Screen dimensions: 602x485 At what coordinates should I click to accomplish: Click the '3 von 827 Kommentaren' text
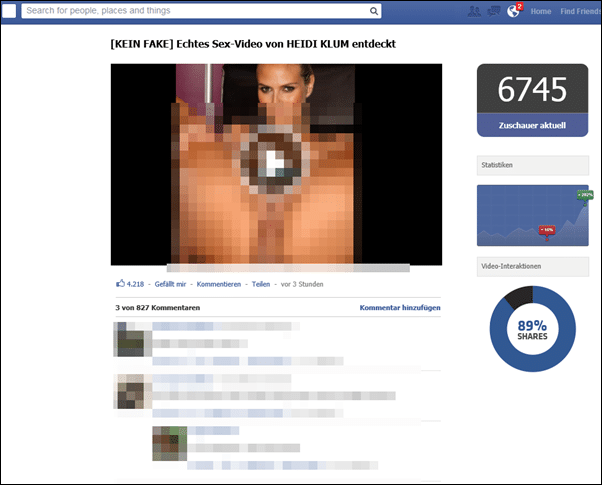pos(158,308)
